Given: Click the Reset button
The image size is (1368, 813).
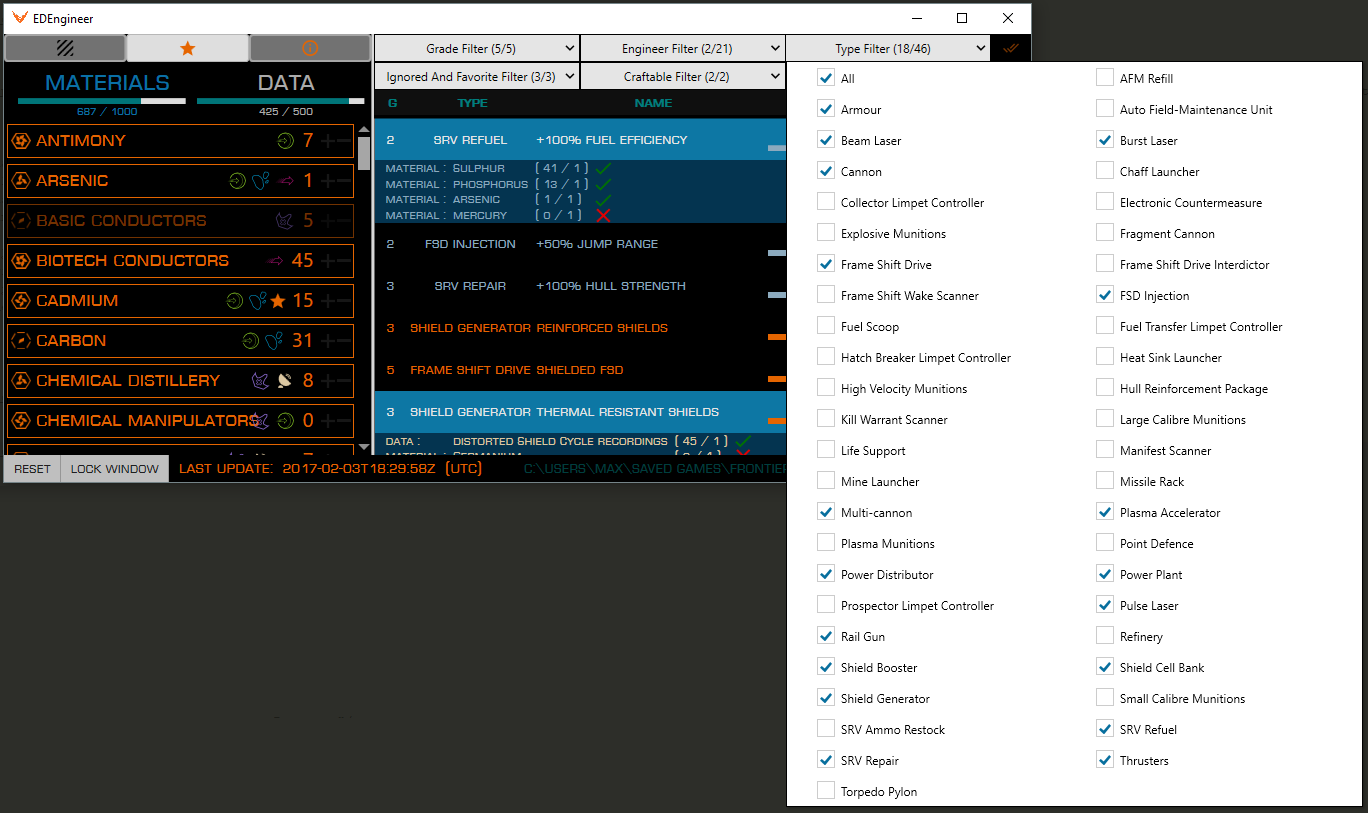Looking at the screenshot, I should click(x=32, y=469).
